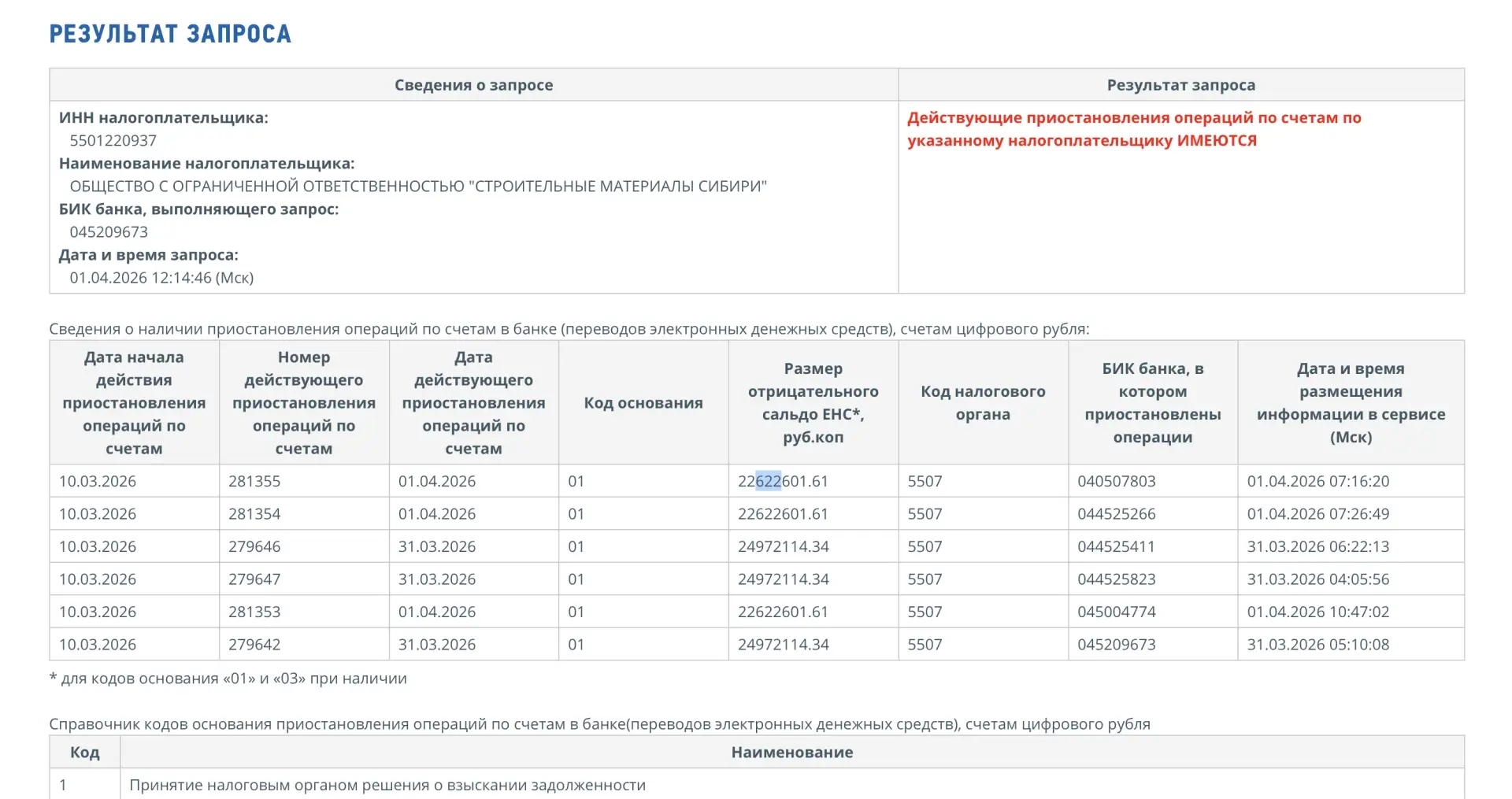This screenshot has width=1512, height=799.
Task: Click the 'Принятие налоговым органом решения' reference row
Action: (387, 785)
